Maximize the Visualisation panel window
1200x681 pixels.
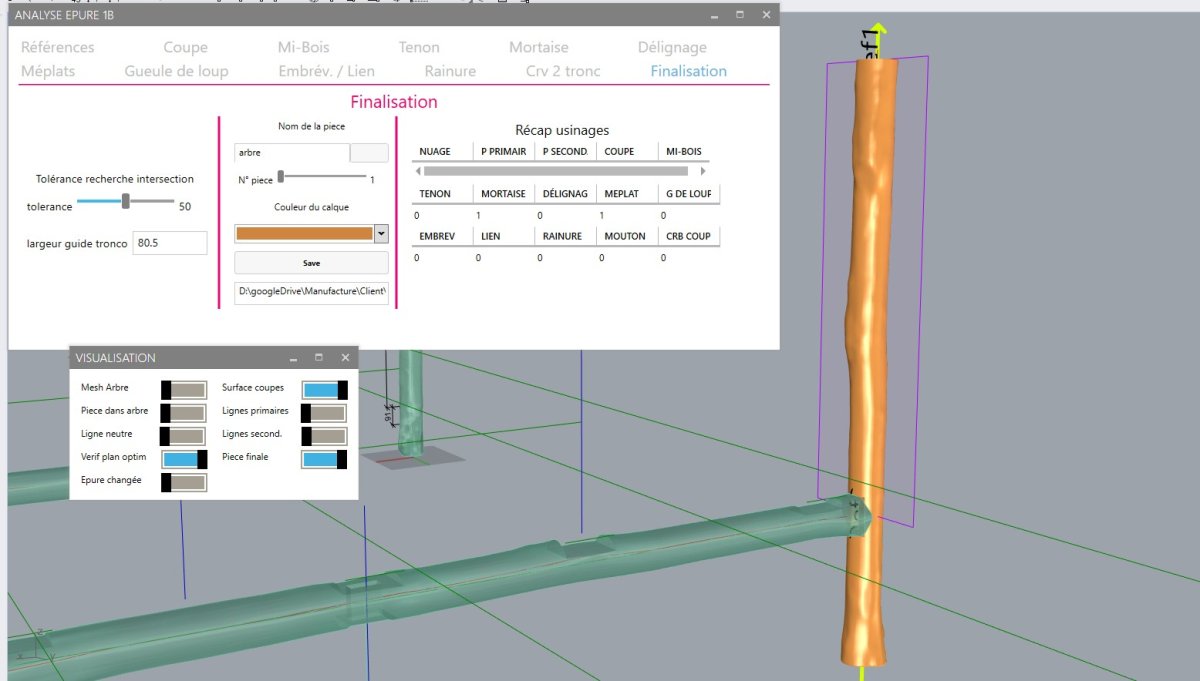pyautogui.click(x=319, y=357)
